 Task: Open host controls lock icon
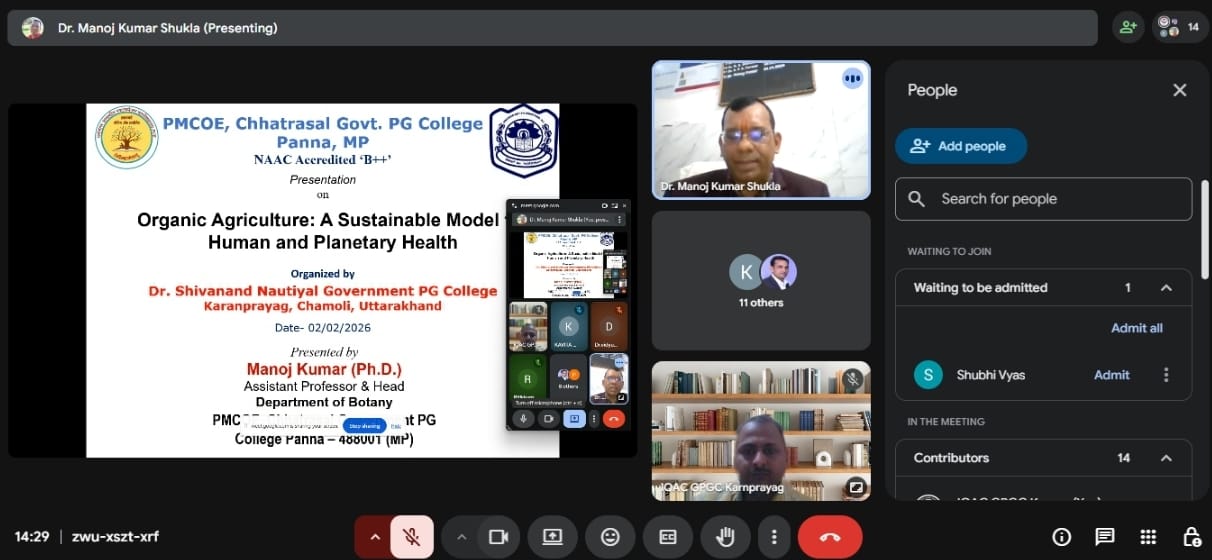pyautogui.click(x=1191, y=537)
